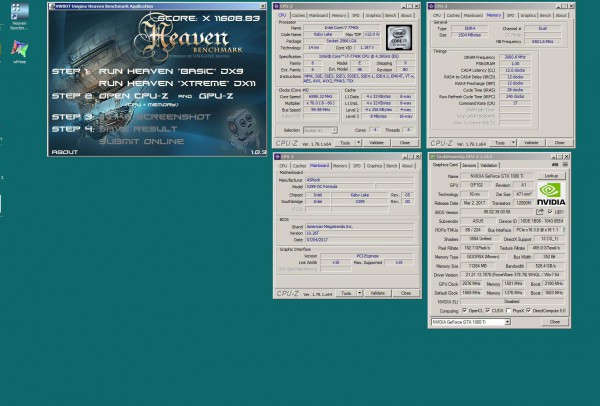
Task: Open the GPU-Z hamburger menu icon
Action: point(565,165)
